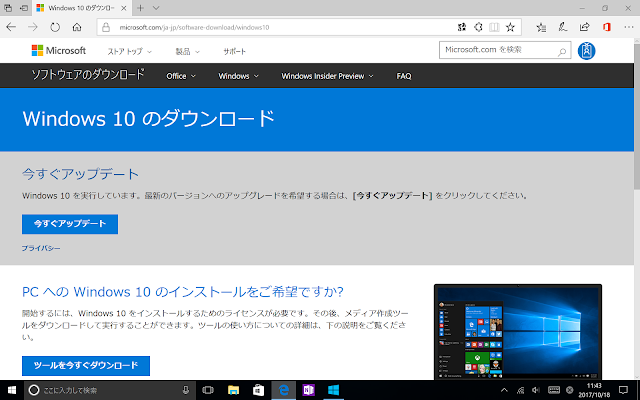Click the Windows 10 laptop image
The image size is (640, 400).
point(518,331)
